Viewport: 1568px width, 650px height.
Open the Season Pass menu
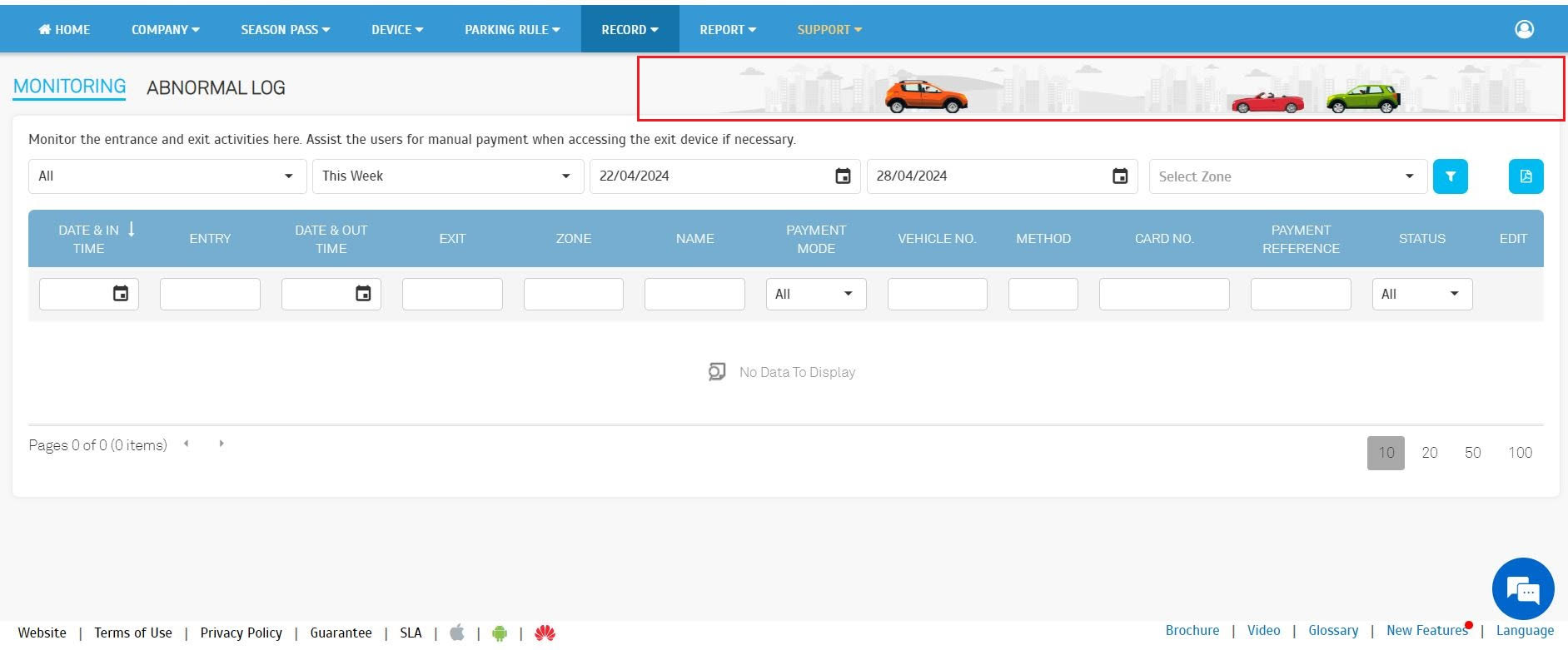[285, 29]
